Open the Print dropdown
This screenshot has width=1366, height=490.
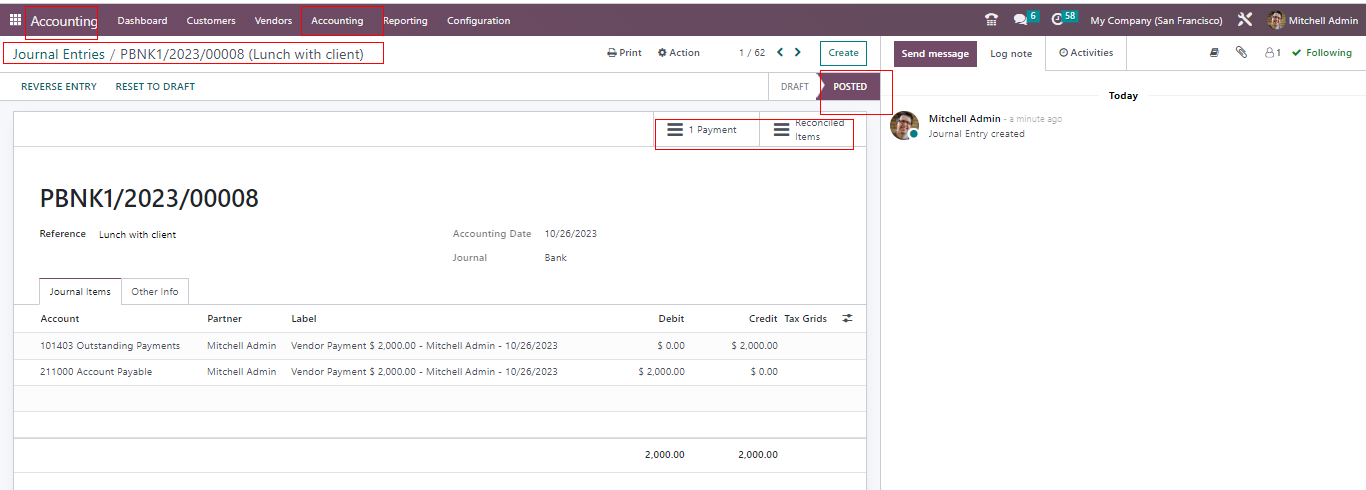point(624,53)
